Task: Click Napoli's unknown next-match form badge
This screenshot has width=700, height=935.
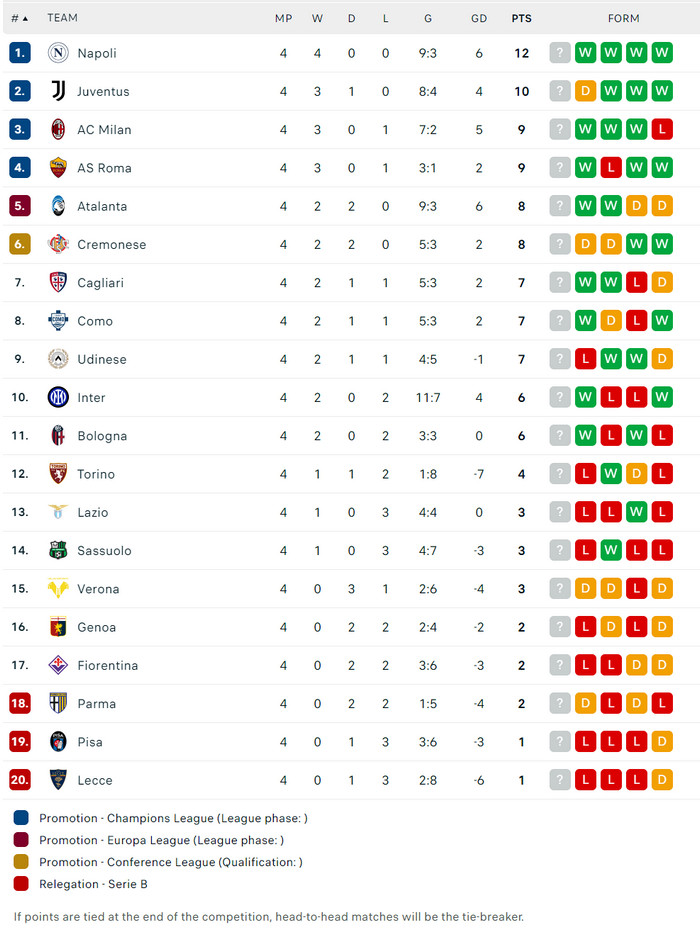Action: pyautogui.click(x=560, y=53)
